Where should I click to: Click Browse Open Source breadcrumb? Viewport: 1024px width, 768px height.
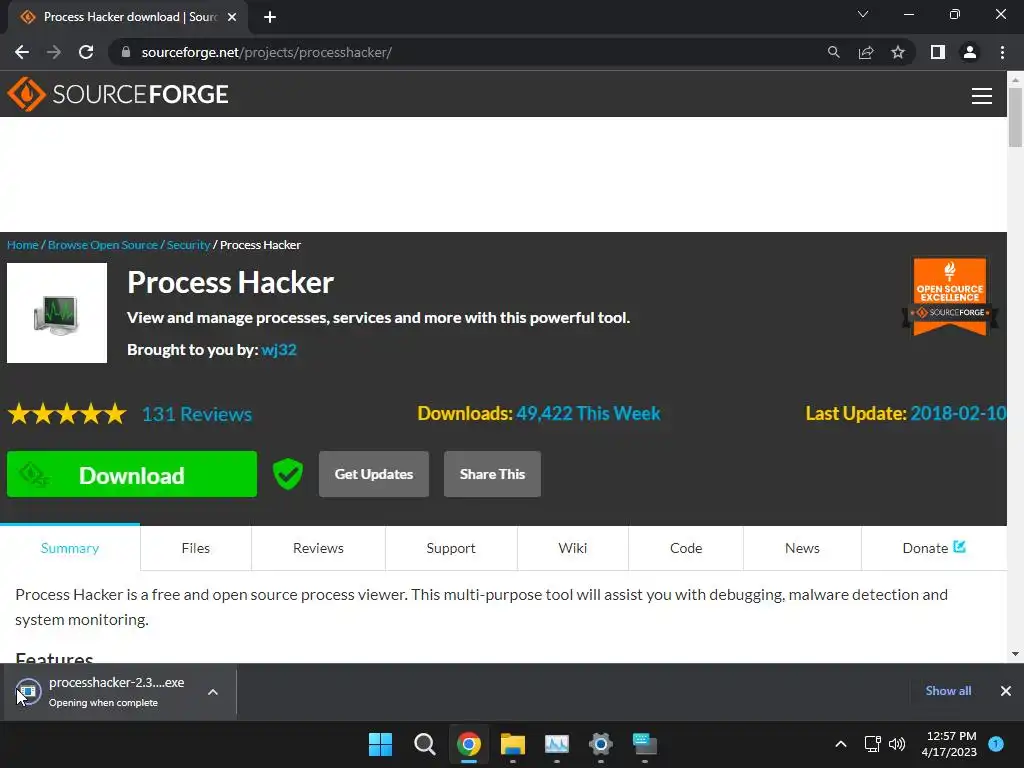103,245
